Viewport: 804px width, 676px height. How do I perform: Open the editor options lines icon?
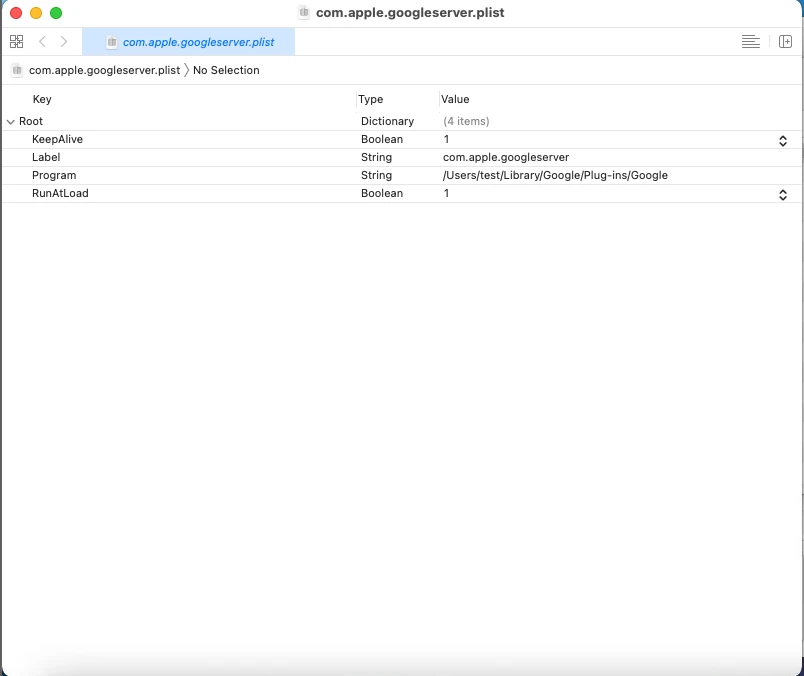click(751, 42)
